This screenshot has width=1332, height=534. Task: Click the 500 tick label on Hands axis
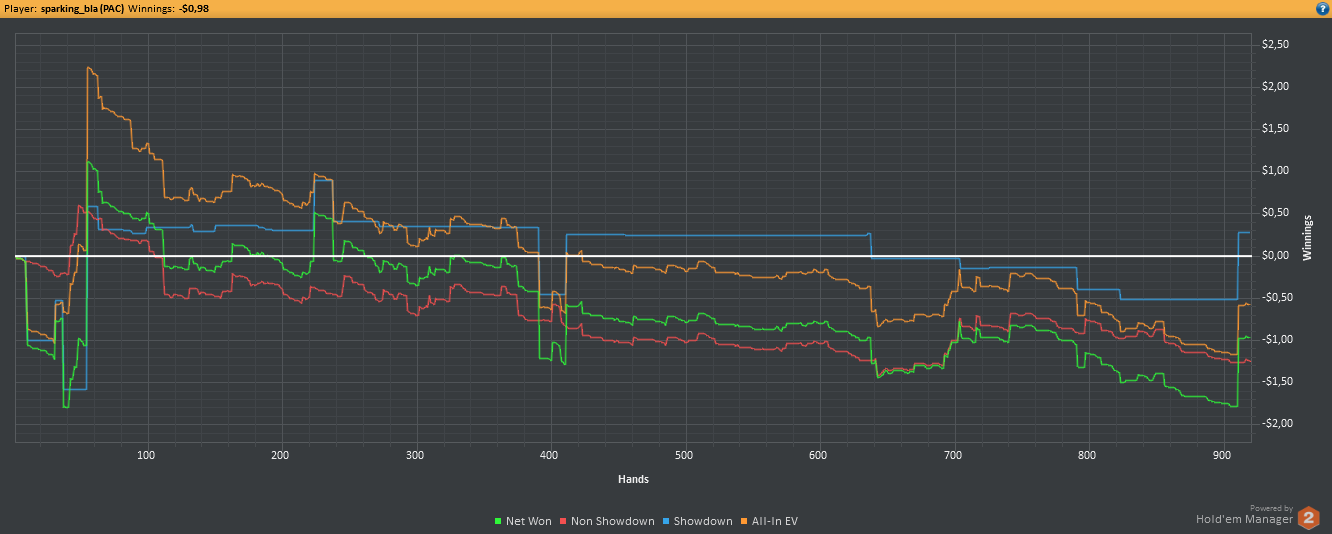click(x=684, y=456)
